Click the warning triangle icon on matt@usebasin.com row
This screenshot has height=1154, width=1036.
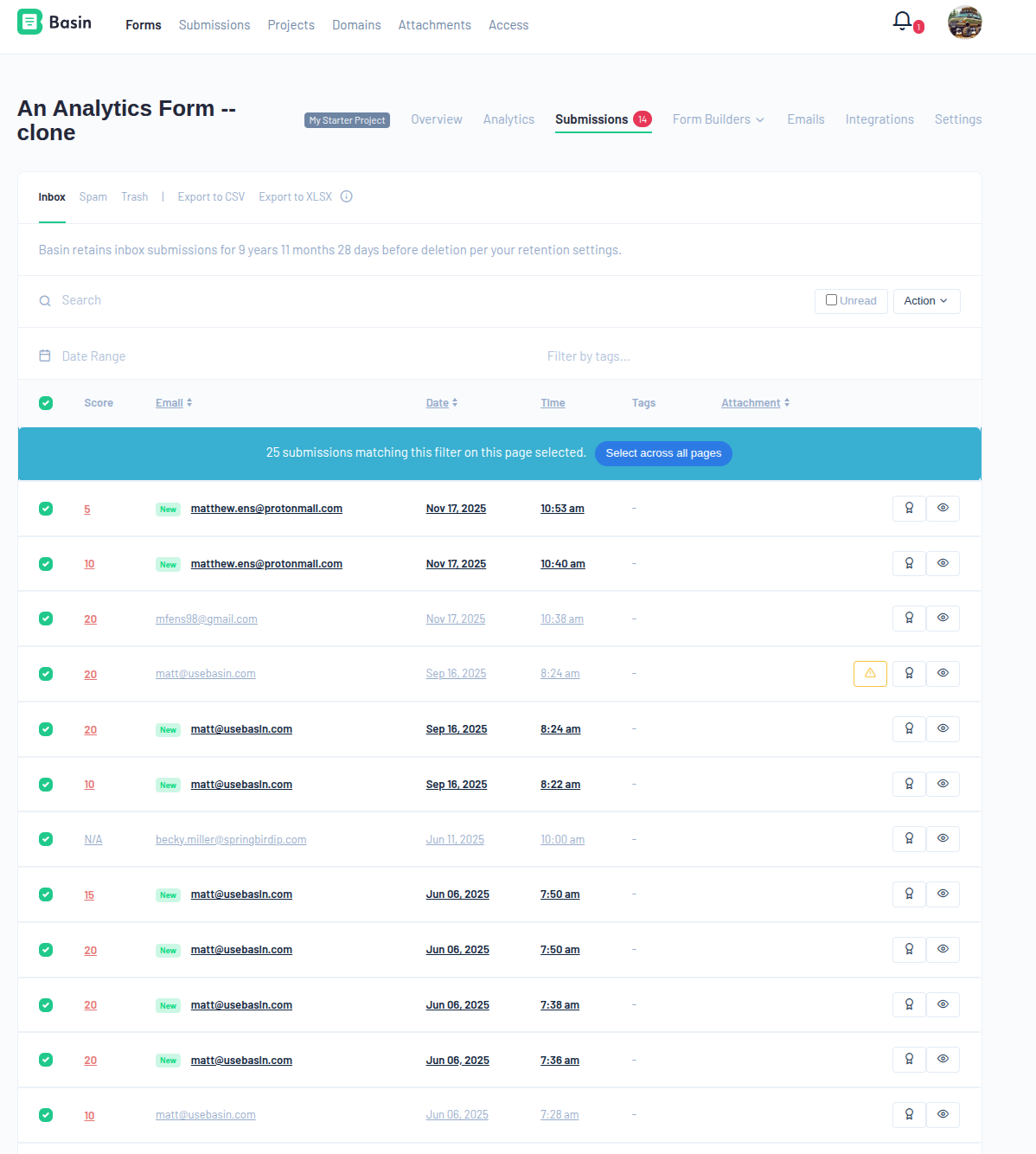(x=870, y=673)
